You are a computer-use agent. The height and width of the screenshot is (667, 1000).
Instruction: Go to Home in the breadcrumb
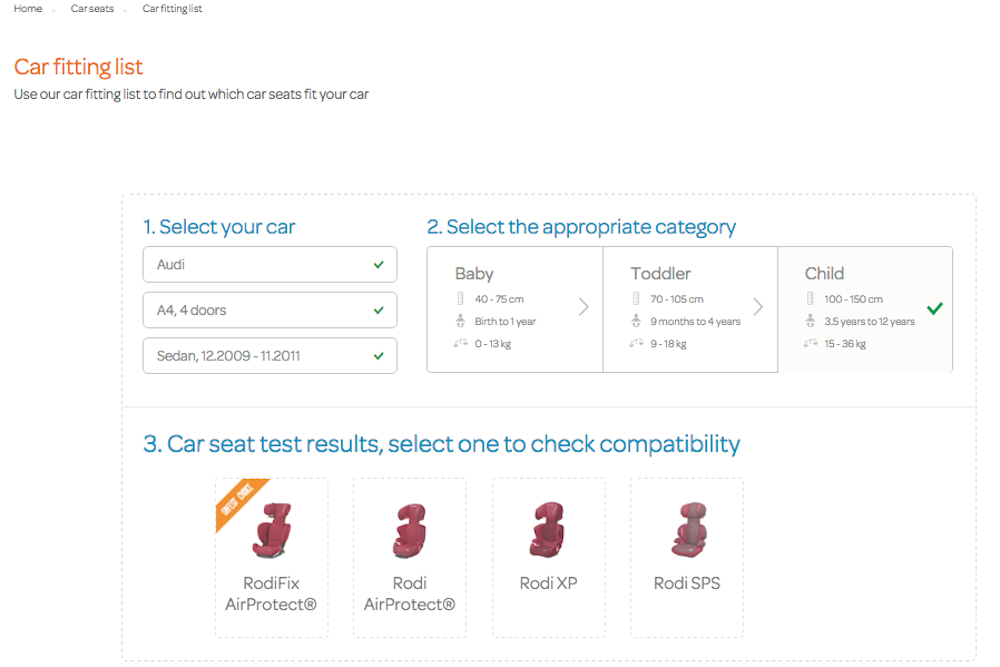point(28,8)
